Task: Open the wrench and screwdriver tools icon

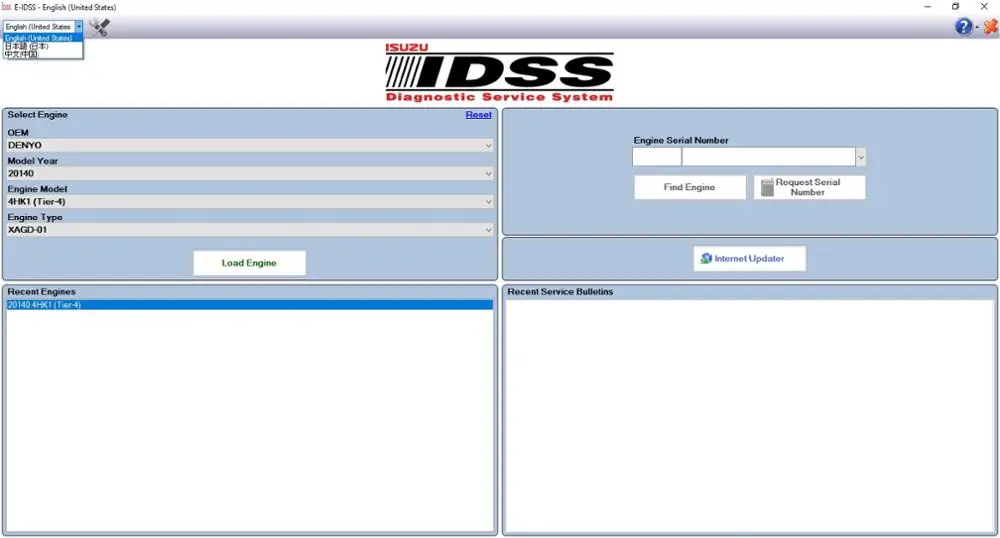Action: (x=99, y=27)
